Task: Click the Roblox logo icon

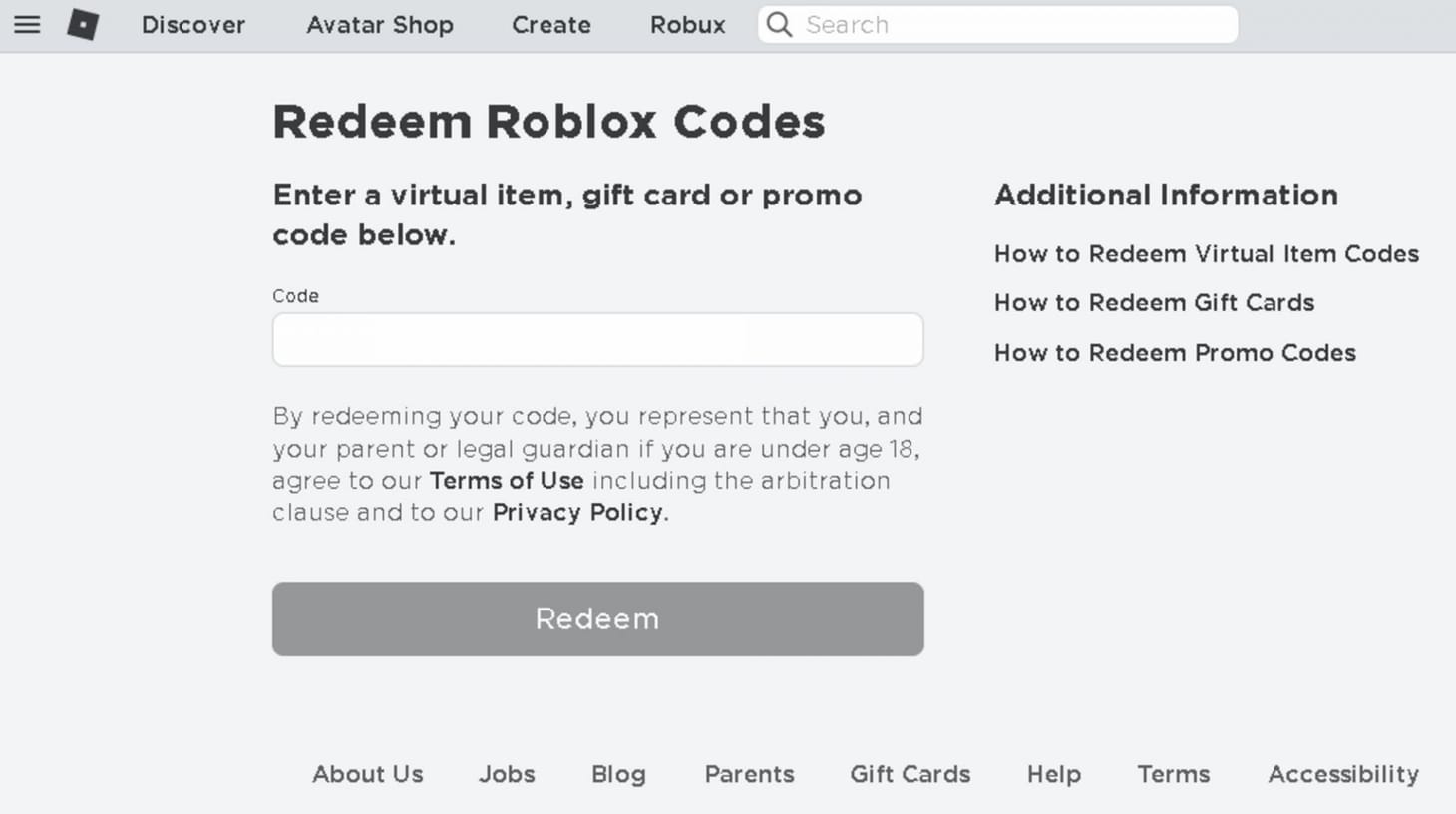Action: [x=83, y=25]
